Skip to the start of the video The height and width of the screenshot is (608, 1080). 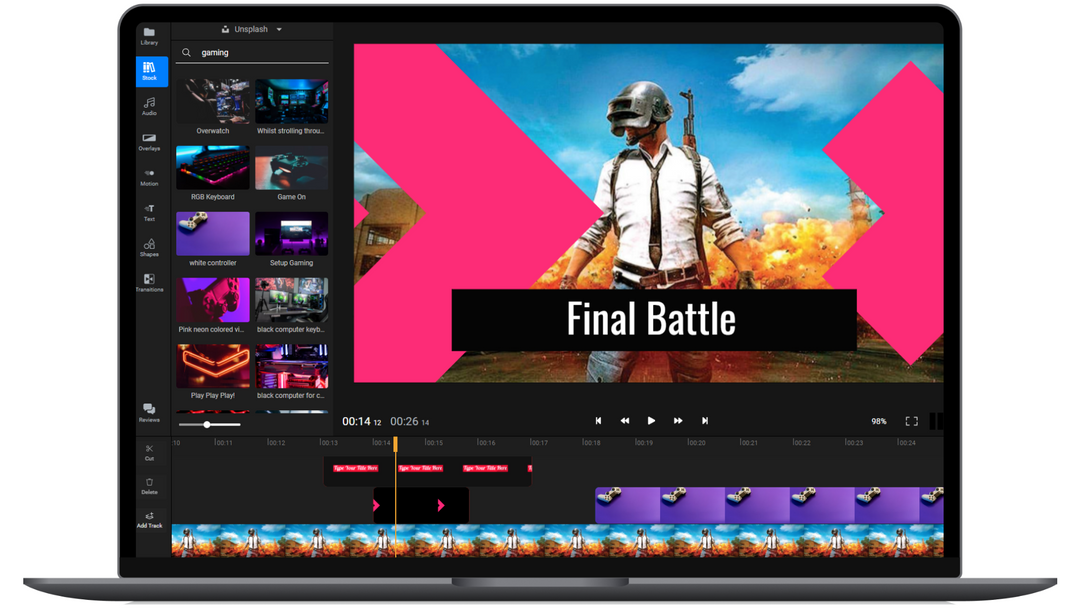point(598,421)
